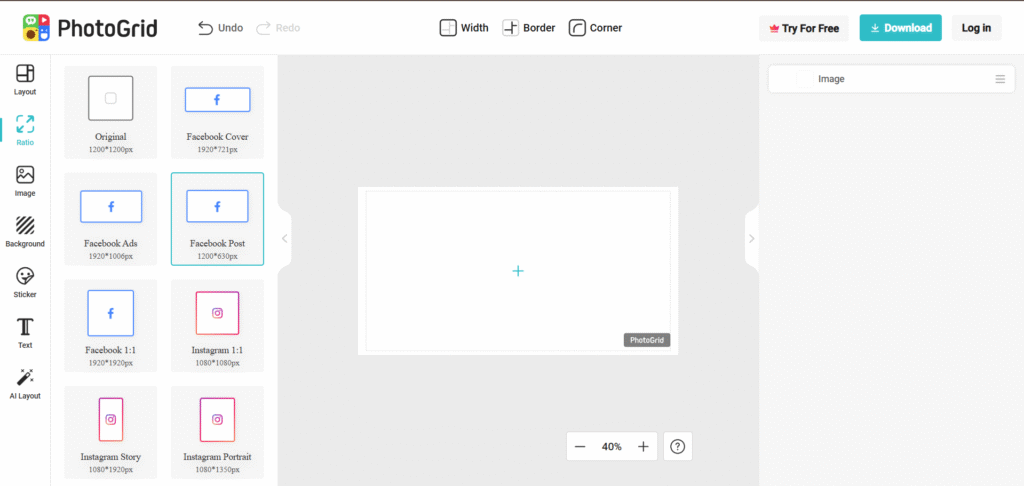
Task: Select the Facebook Post ratio
Action: pos(217,219)
